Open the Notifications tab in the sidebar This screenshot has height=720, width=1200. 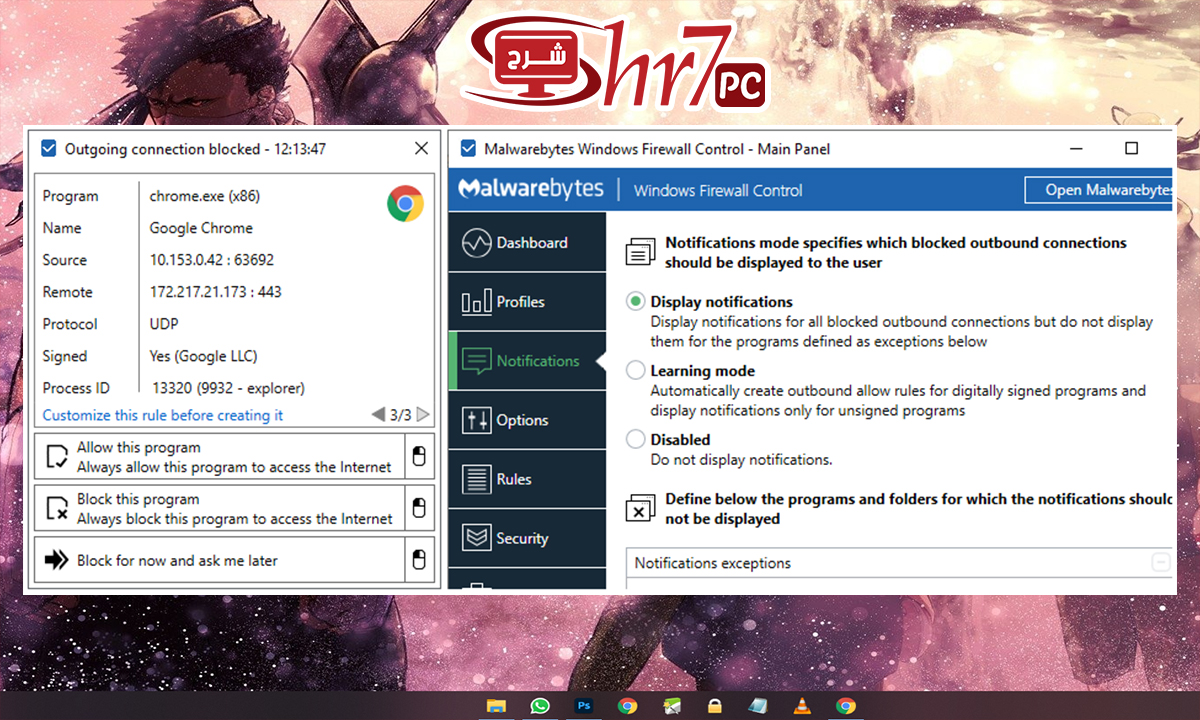tap(527, 360)
